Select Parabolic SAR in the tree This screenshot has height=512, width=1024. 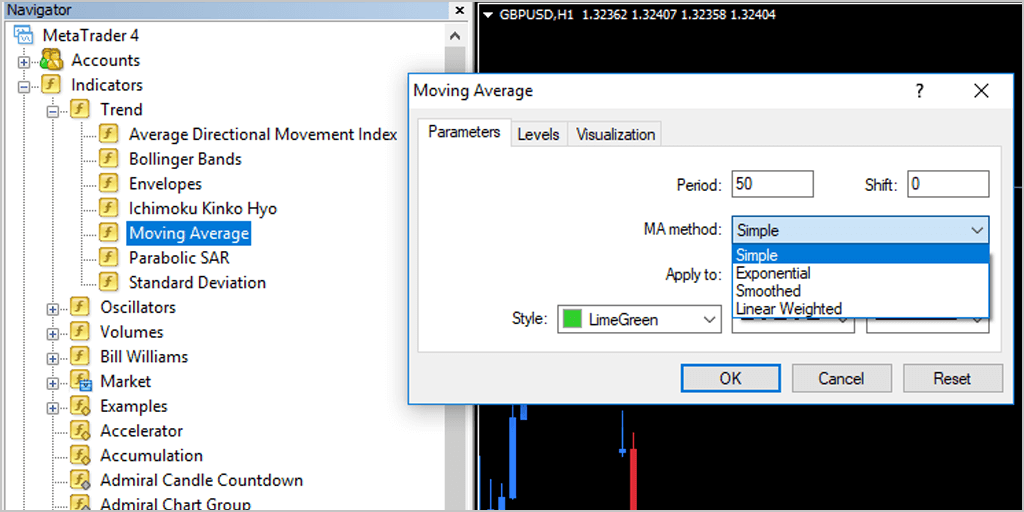tap(180, 258)
